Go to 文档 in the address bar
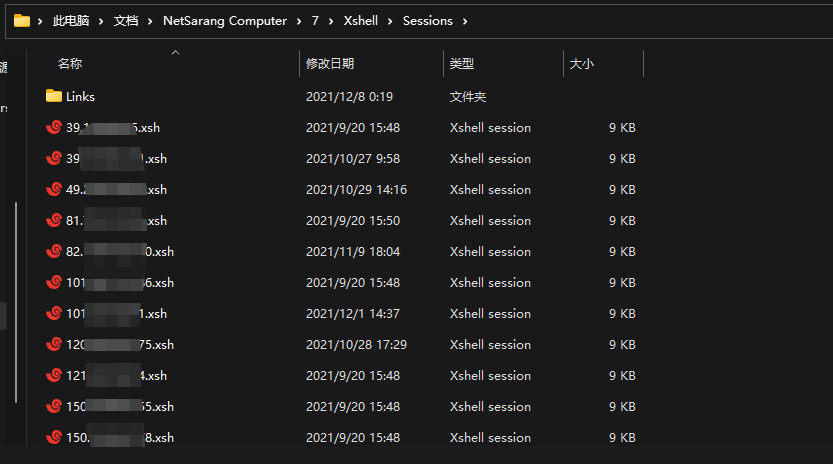833x464 pixels. point(126,21)
